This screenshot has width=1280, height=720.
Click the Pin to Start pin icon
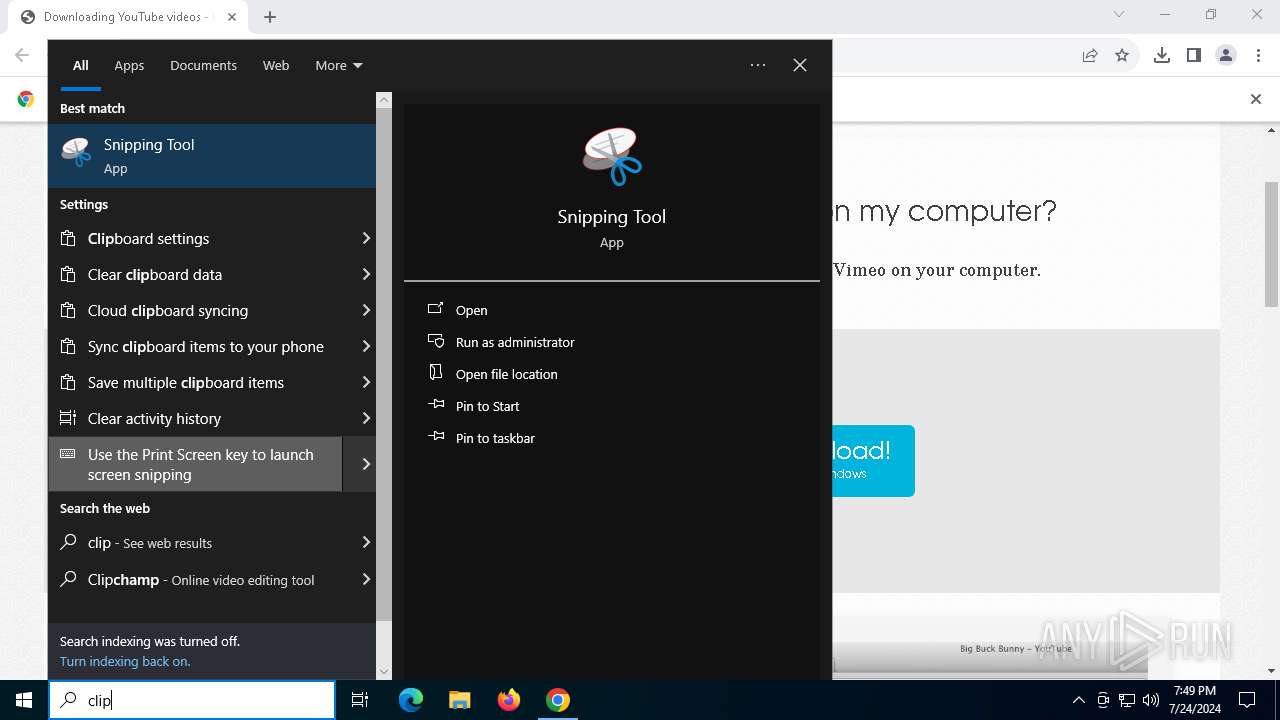pos(436,405)
